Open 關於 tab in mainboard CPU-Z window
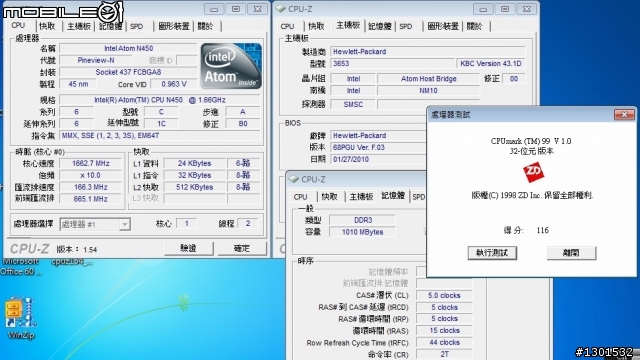The width and height of the screenshot is (640, 360). [x=474, y=26]
